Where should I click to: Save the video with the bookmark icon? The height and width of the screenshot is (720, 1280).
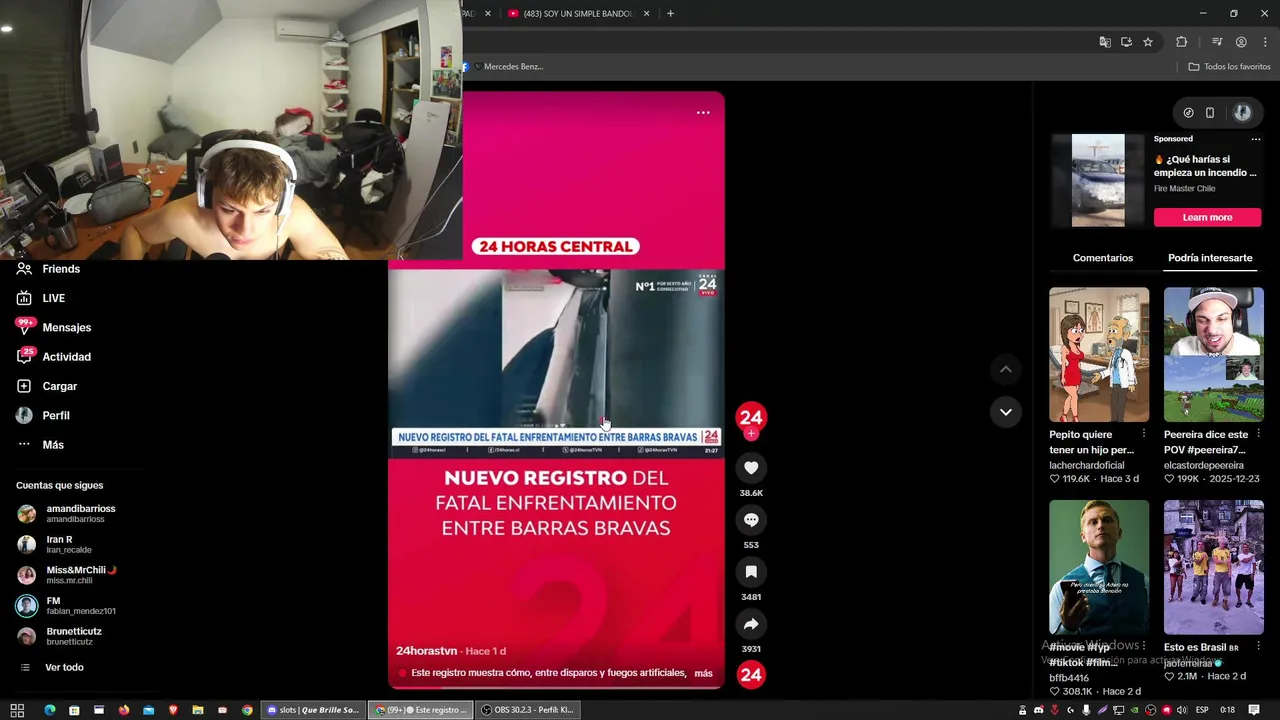tap(751, 572)
